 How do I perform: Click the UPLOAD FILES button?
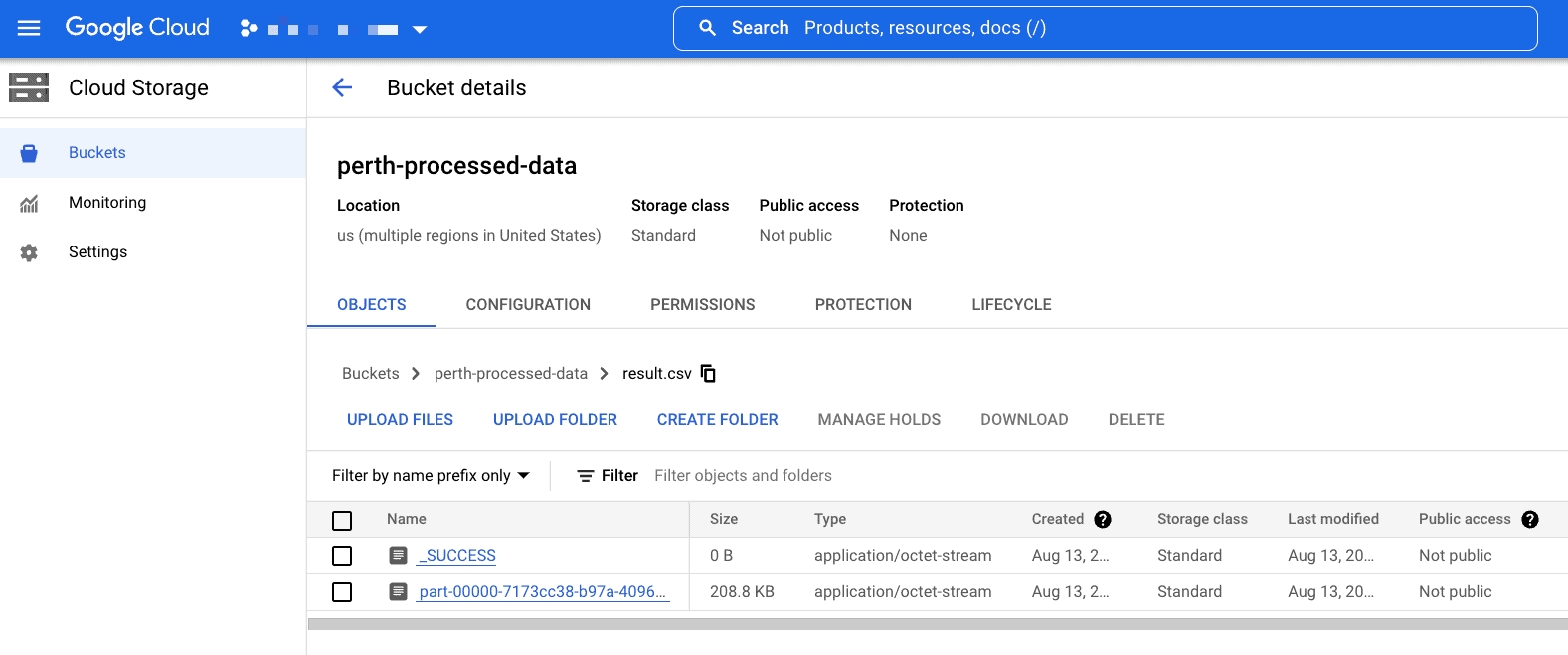[x=400, y=419]
